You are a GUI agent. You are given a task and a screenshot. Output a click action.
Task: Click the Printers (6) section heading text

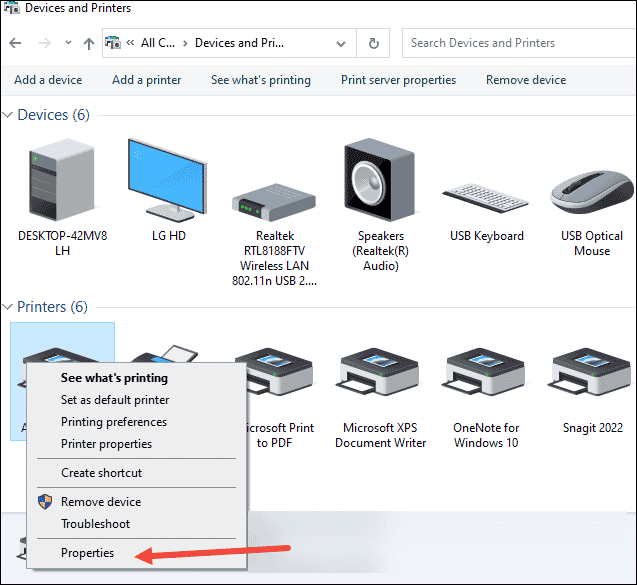pos(52,307)
